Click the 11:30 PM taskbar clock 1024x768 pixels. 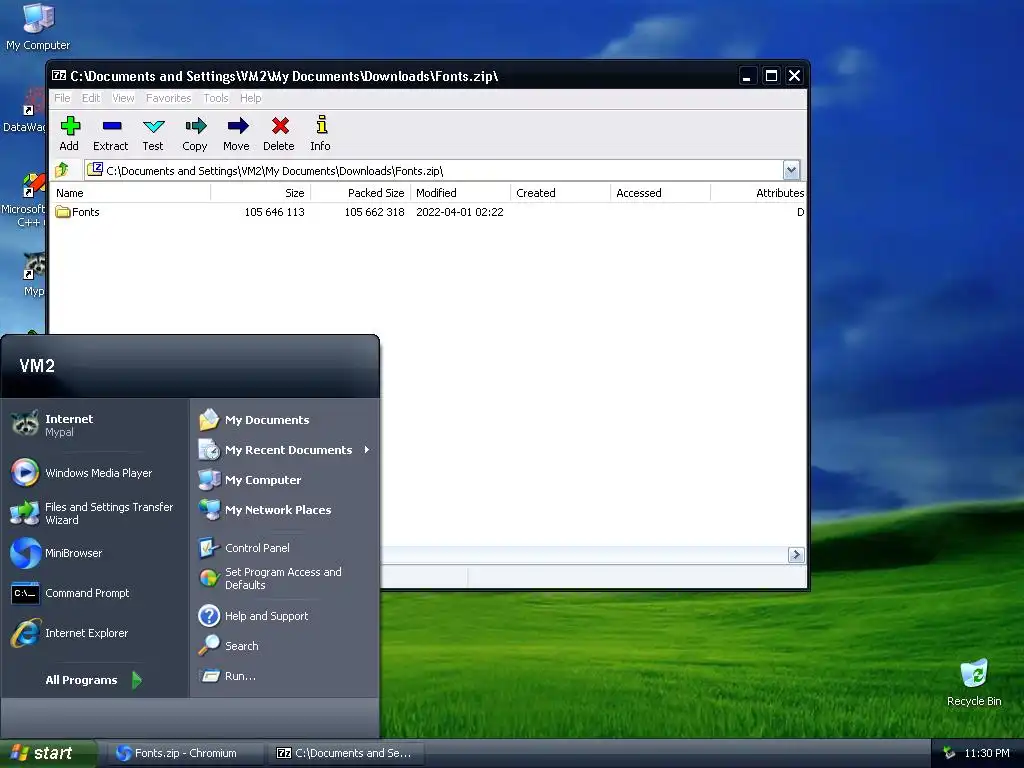coord(987,753)
